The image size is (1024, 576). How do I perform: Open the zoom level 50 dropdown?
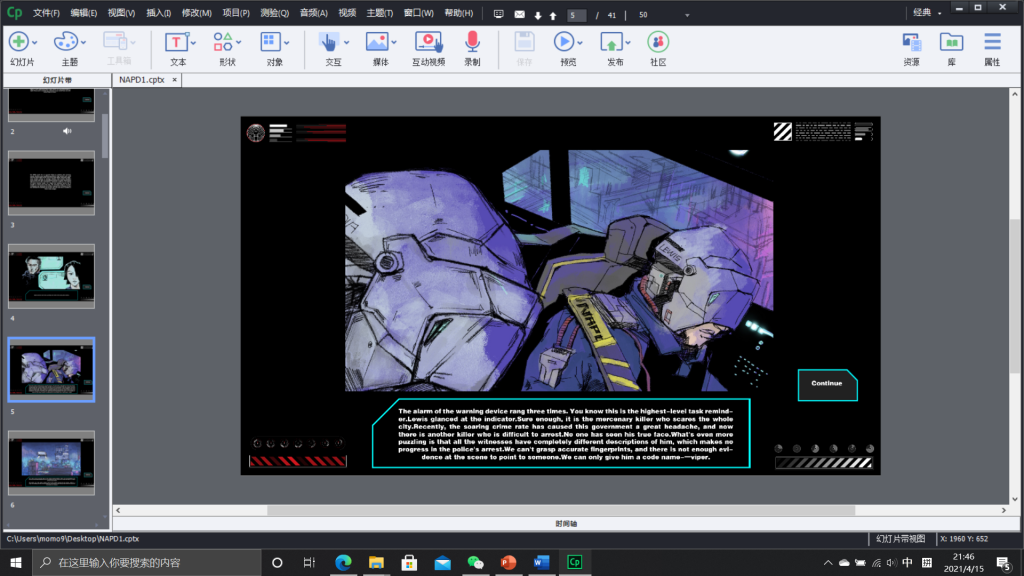click(687, 15)
